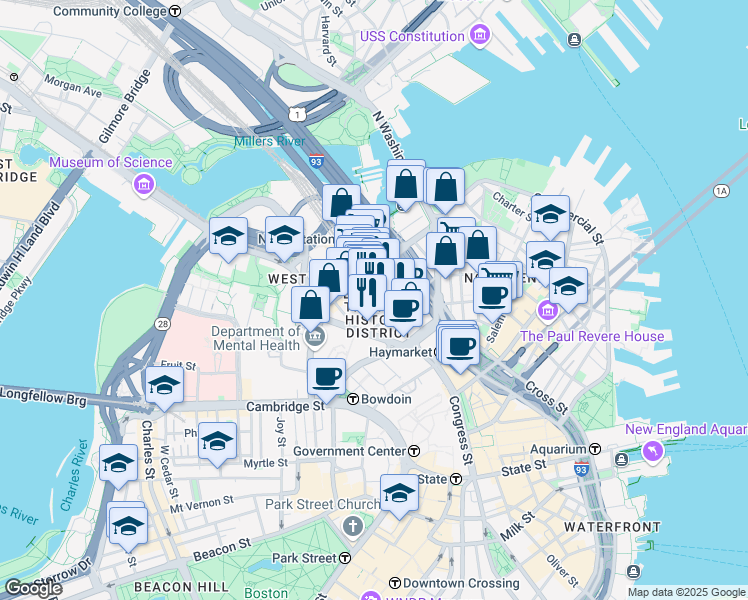748x600 pixels.
Task: Click graduation cap marker beside State station
Action: point(399,496)
